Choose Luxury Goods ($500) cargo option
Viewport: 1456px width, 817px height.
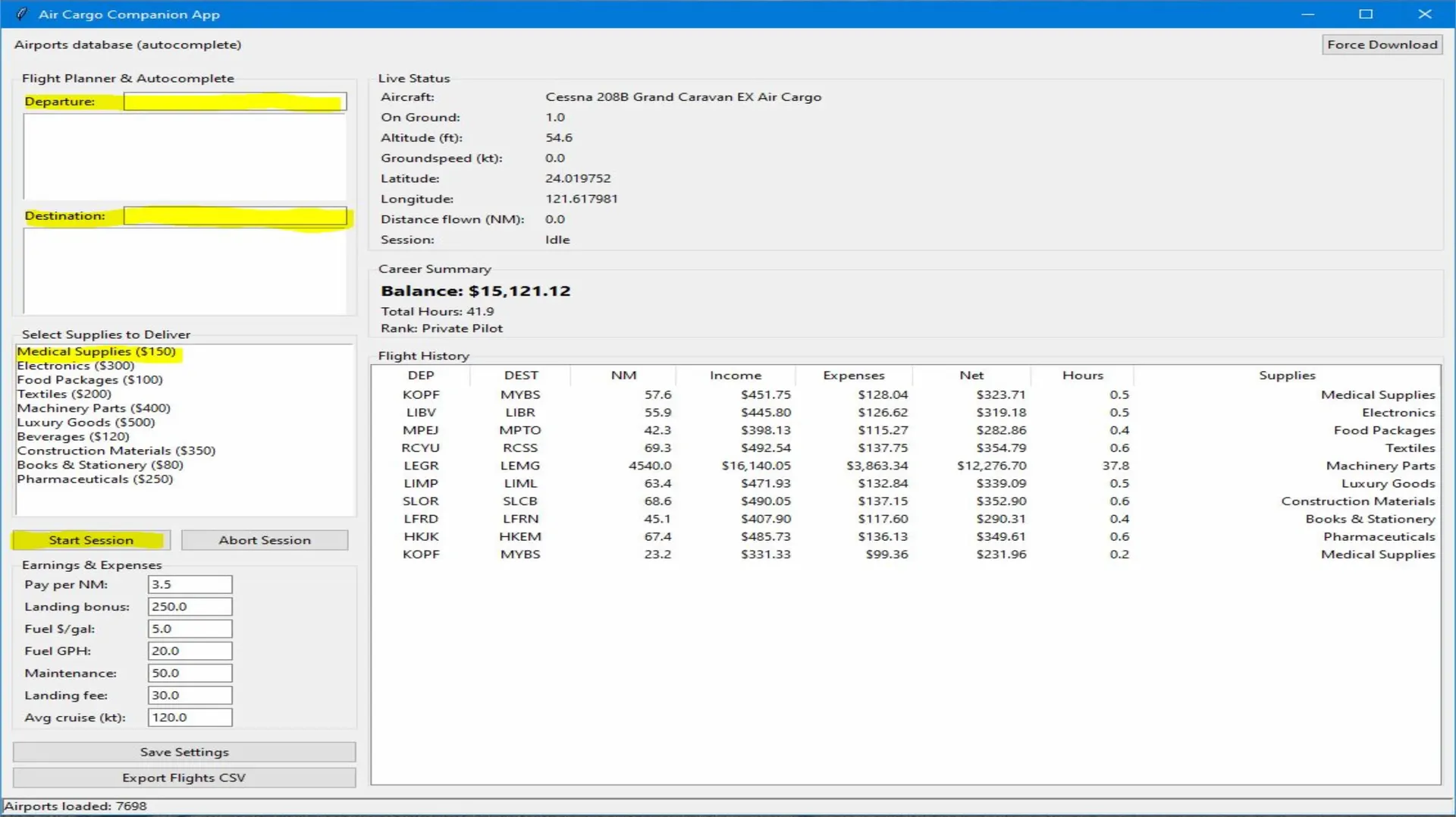click(x=86, y=423)
